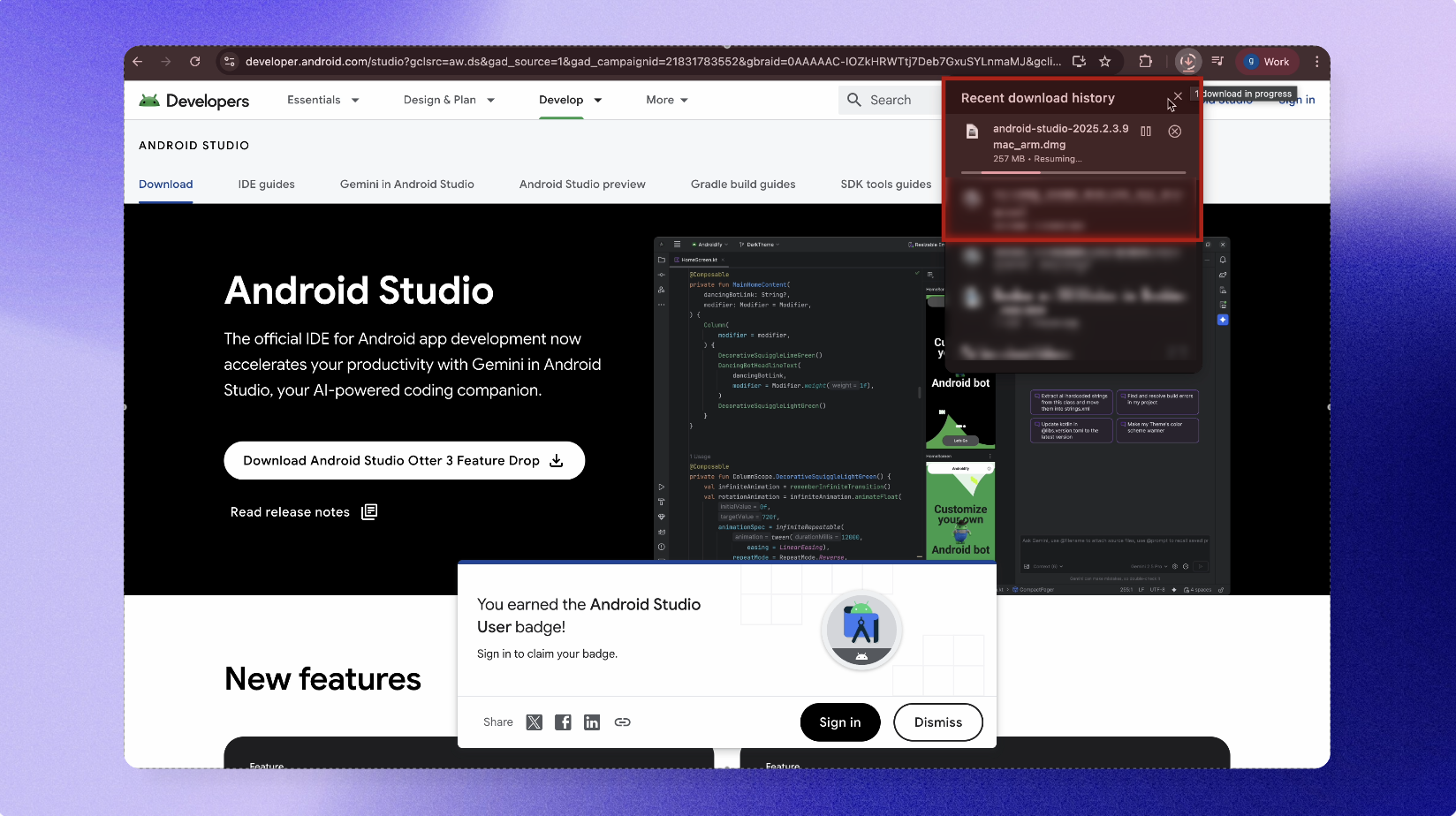Expand the Essentials dropdown menu

tap(322, 100)
